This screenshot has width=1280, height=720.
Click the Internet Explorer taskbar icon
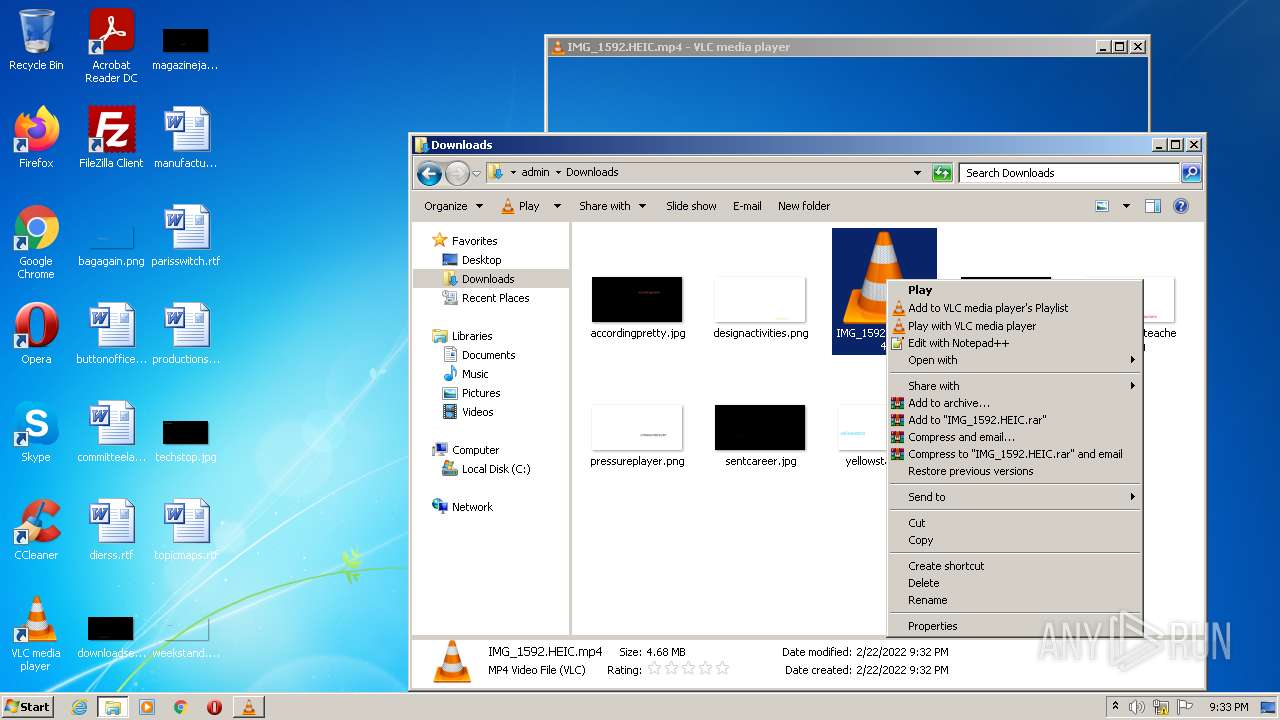(x=80, y=707)
